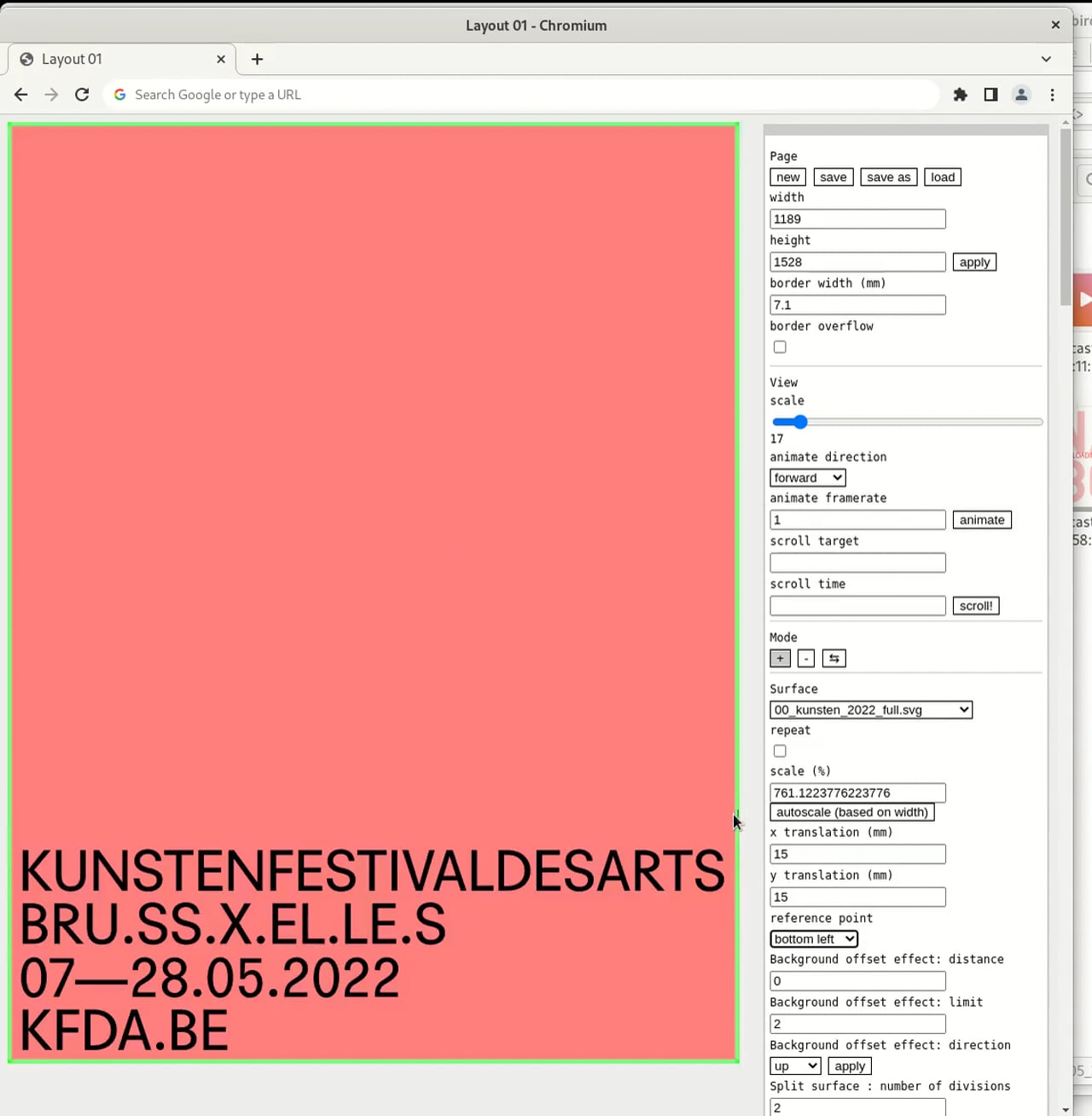The height and width of the screenshot is (1116, 1092).
Task: Edit the page height field
Action: (857, 262)
